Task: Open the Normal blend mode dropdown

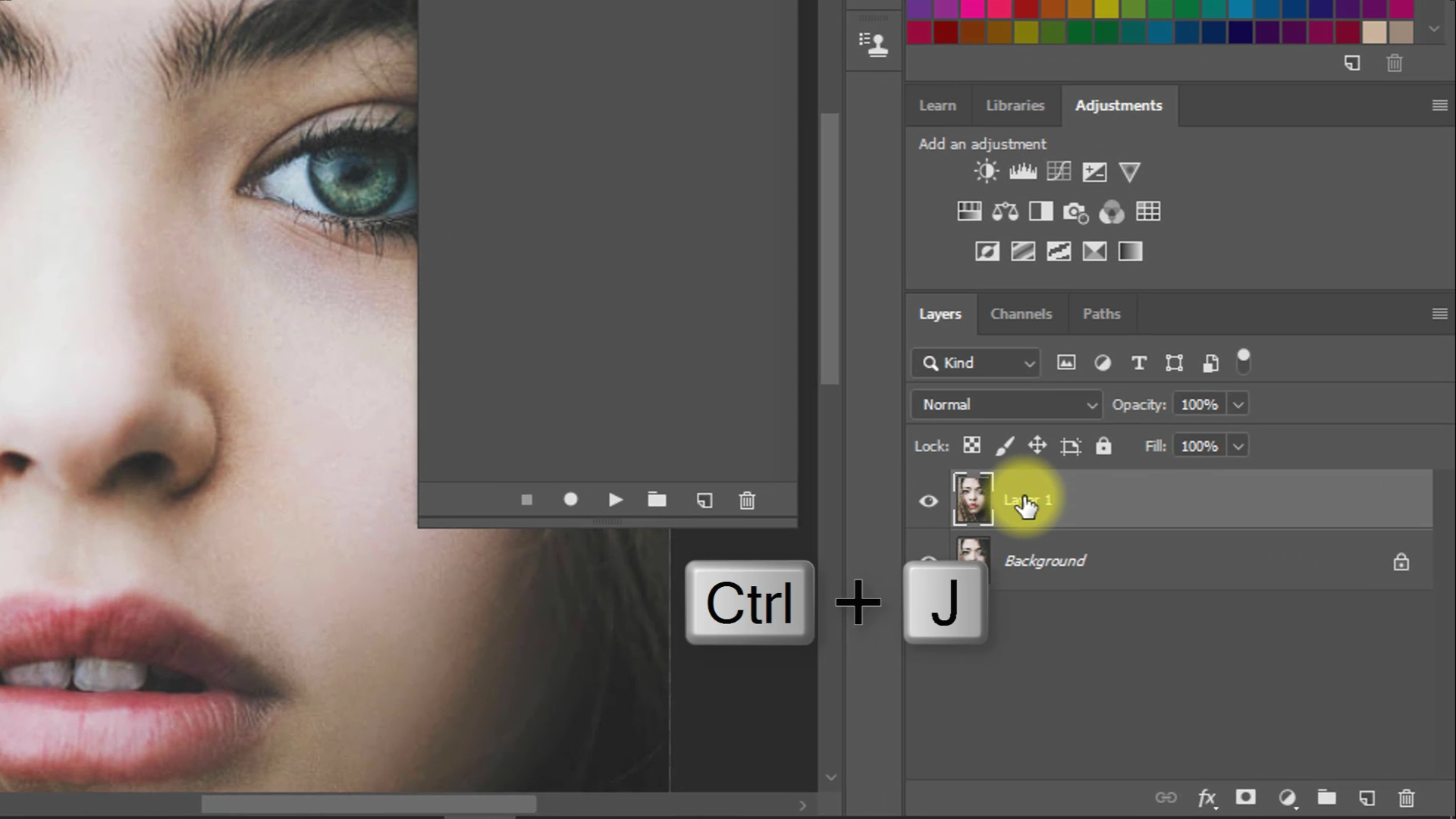Action: 1007,405
